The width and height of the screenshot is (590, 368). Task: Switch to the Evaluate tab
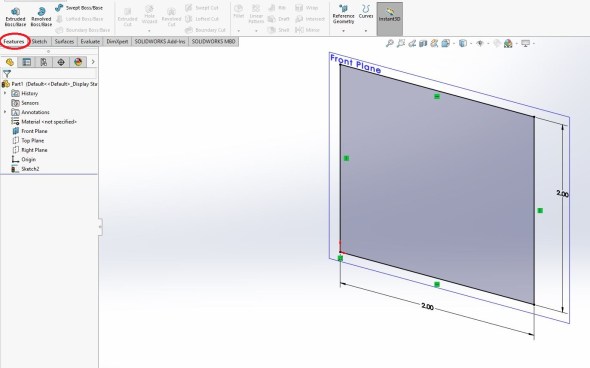tap(90, 42)
